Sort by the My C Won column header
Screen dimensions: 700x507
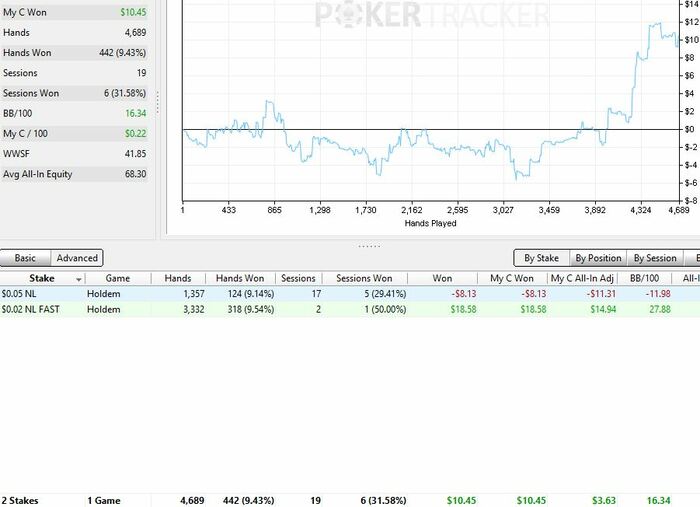[512, 278]
